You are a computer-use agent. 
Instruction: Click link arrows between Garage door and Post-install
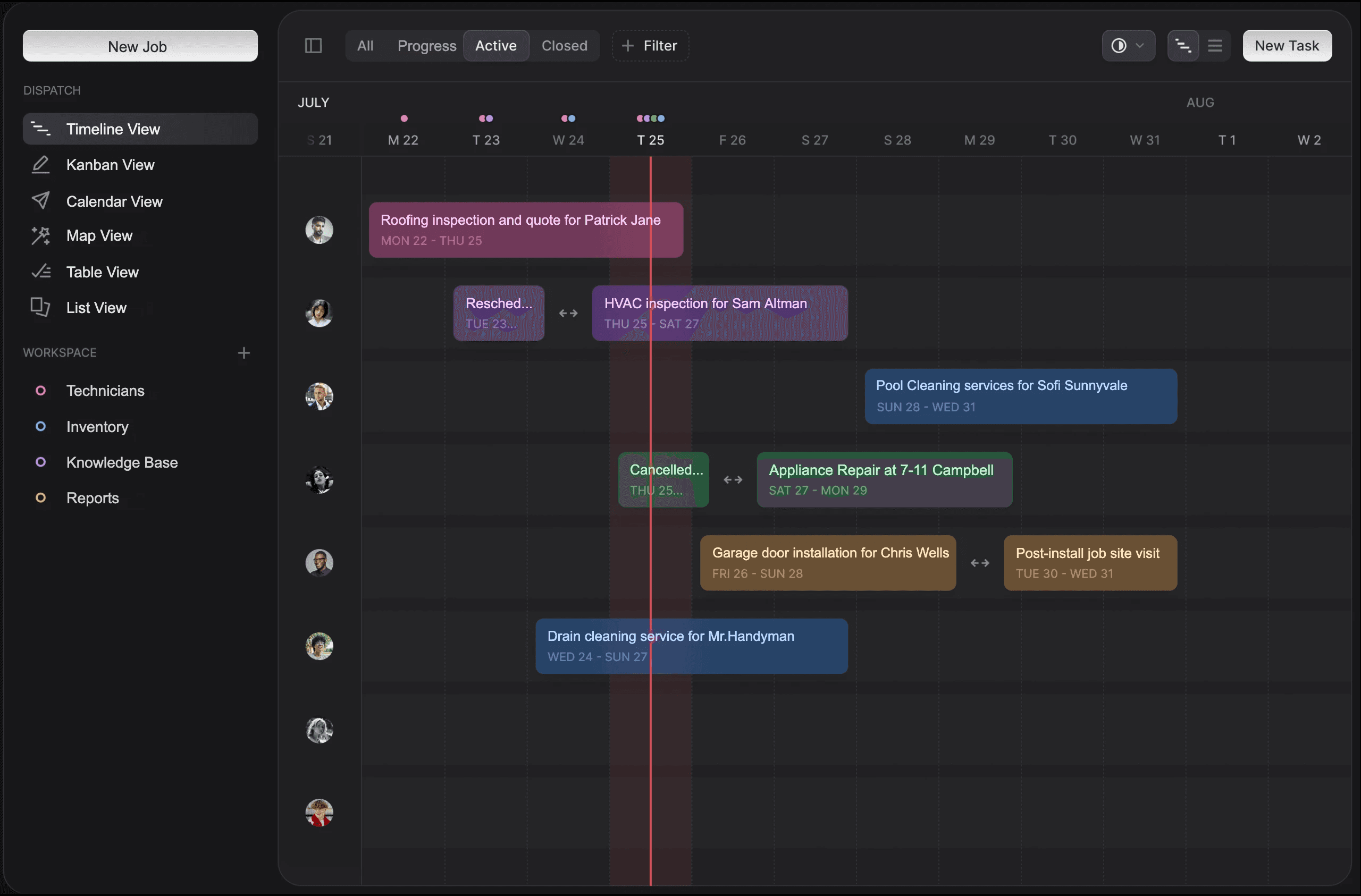(980, 563)
